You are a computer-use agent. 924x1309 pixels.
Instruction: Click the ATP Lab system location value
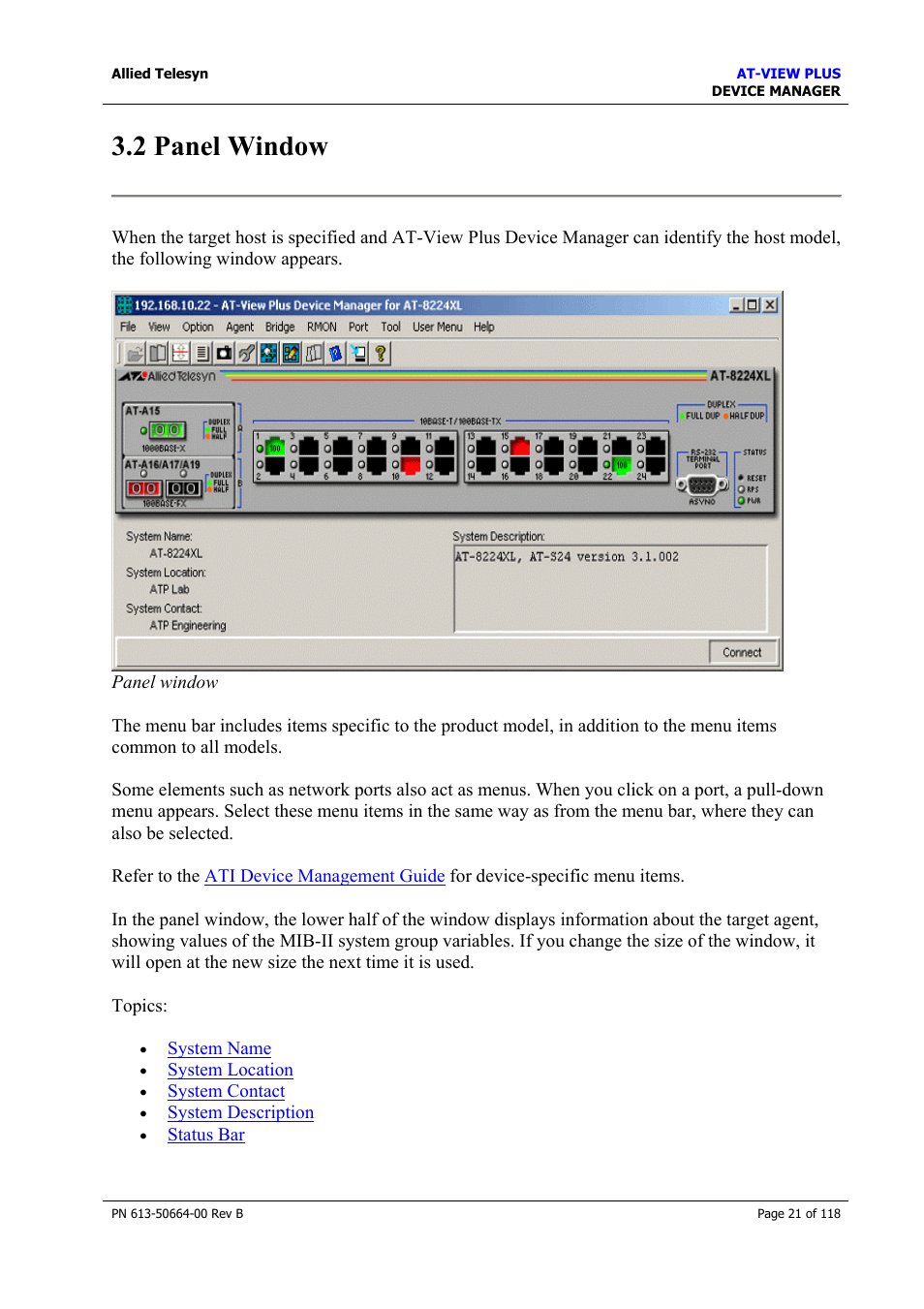click(169, 589)
